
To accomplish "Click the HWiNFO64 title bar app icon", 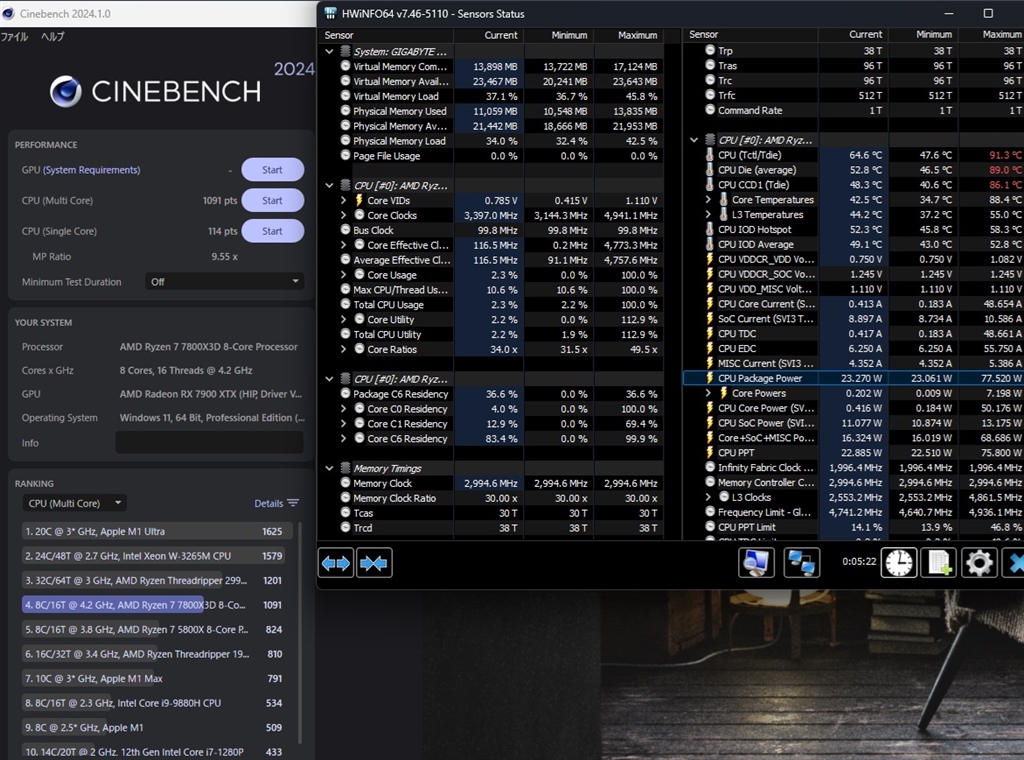I will click(x=330, y=13).
